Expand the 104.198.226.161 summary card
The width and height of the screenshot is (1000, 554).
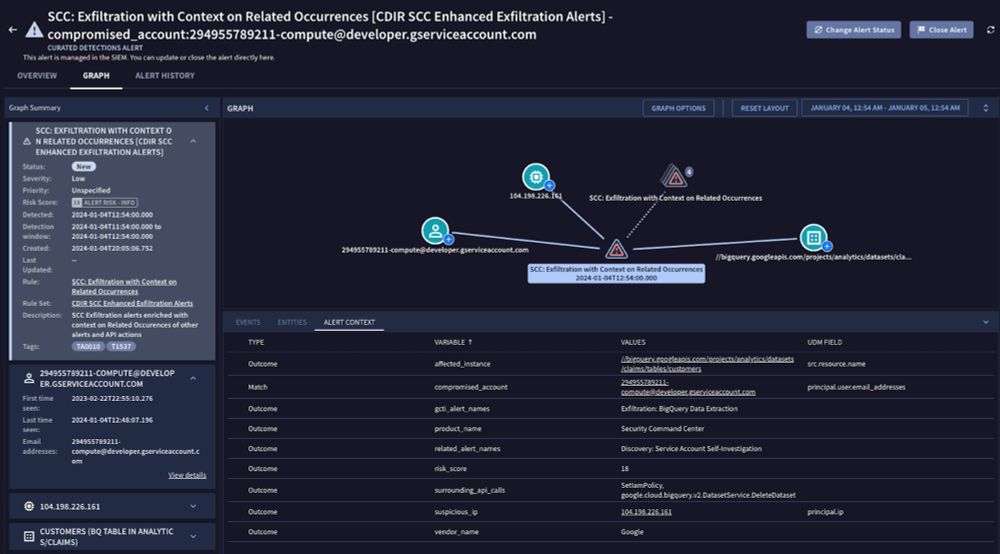[x=193, y=506]
